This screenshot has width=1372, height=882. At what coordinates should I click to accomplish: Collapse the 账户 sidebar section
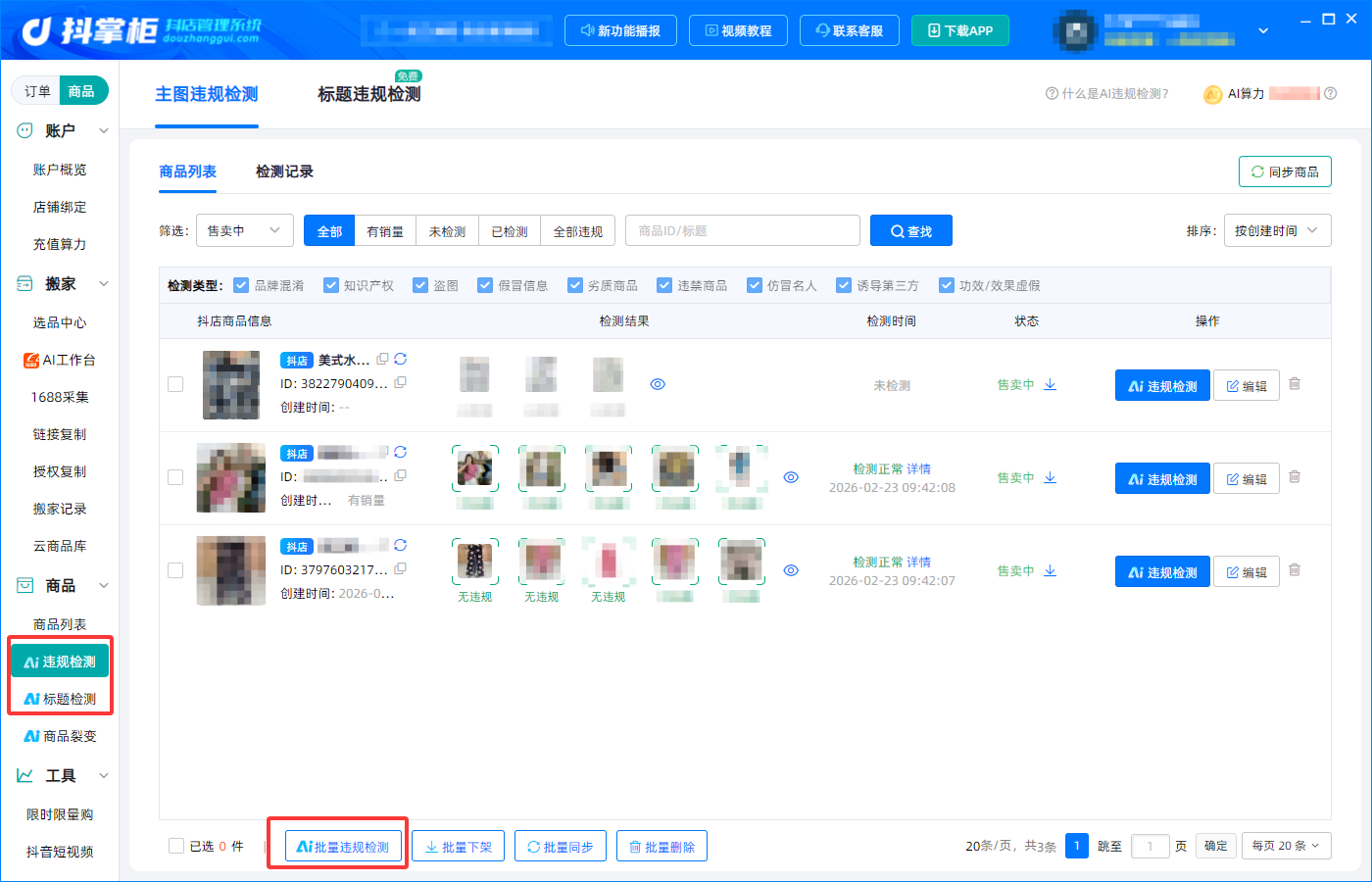[104, 130]
